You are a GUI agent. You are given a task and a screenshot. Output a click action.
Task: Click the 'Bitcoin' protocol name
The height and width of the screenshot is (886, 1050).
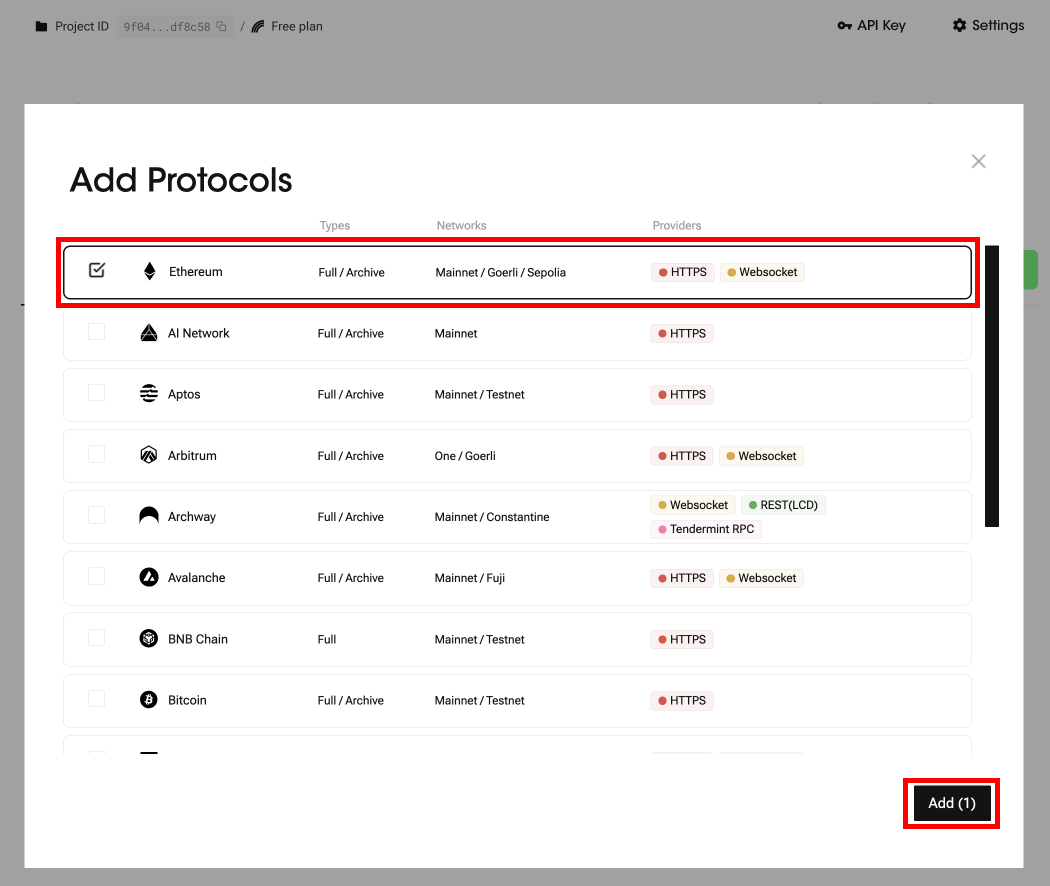tap(187, 700)
